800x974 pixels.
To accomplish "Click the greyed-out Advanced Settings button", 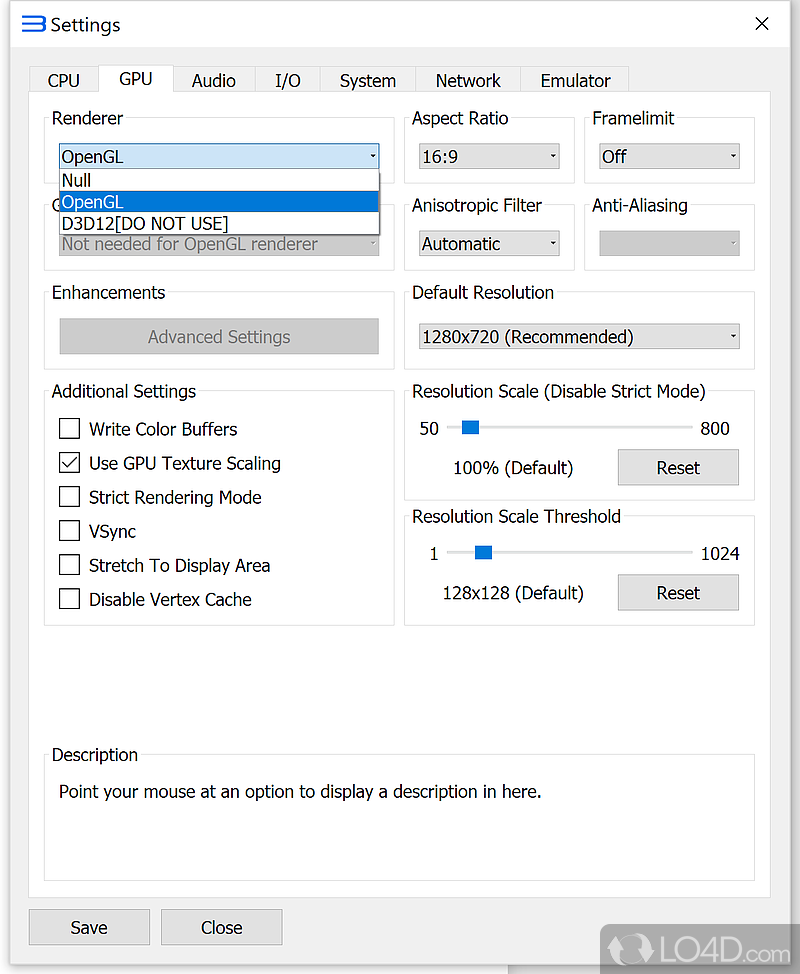I will [x=219, y=336].
